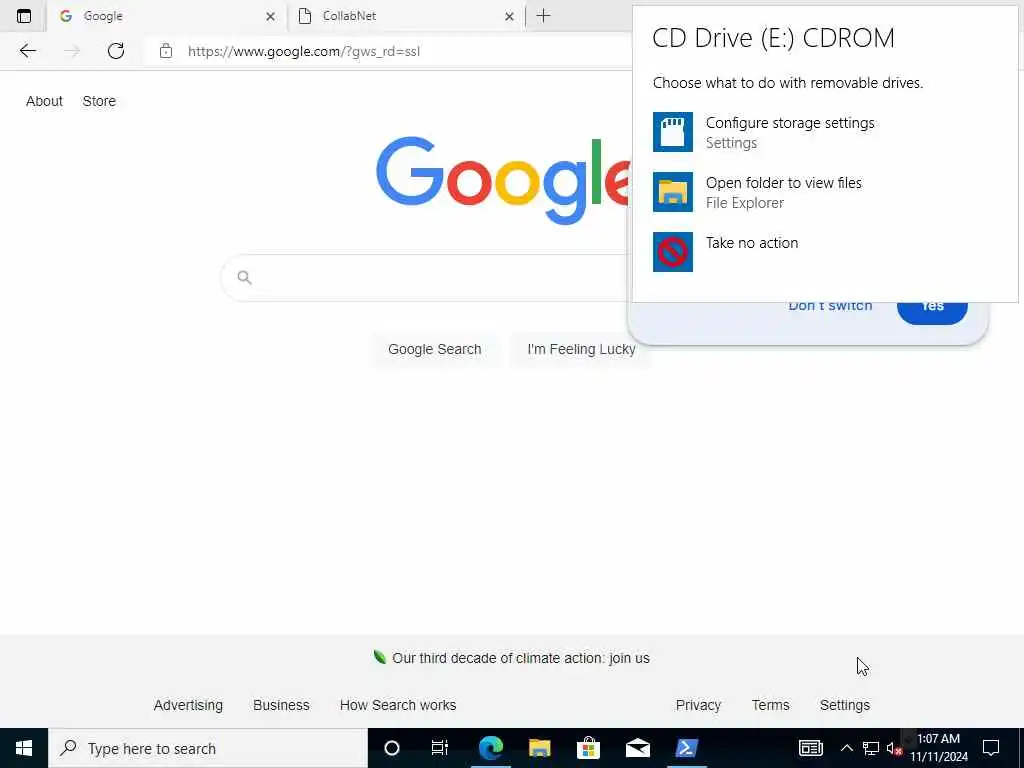Open the climate action join us link

point(520,658)
